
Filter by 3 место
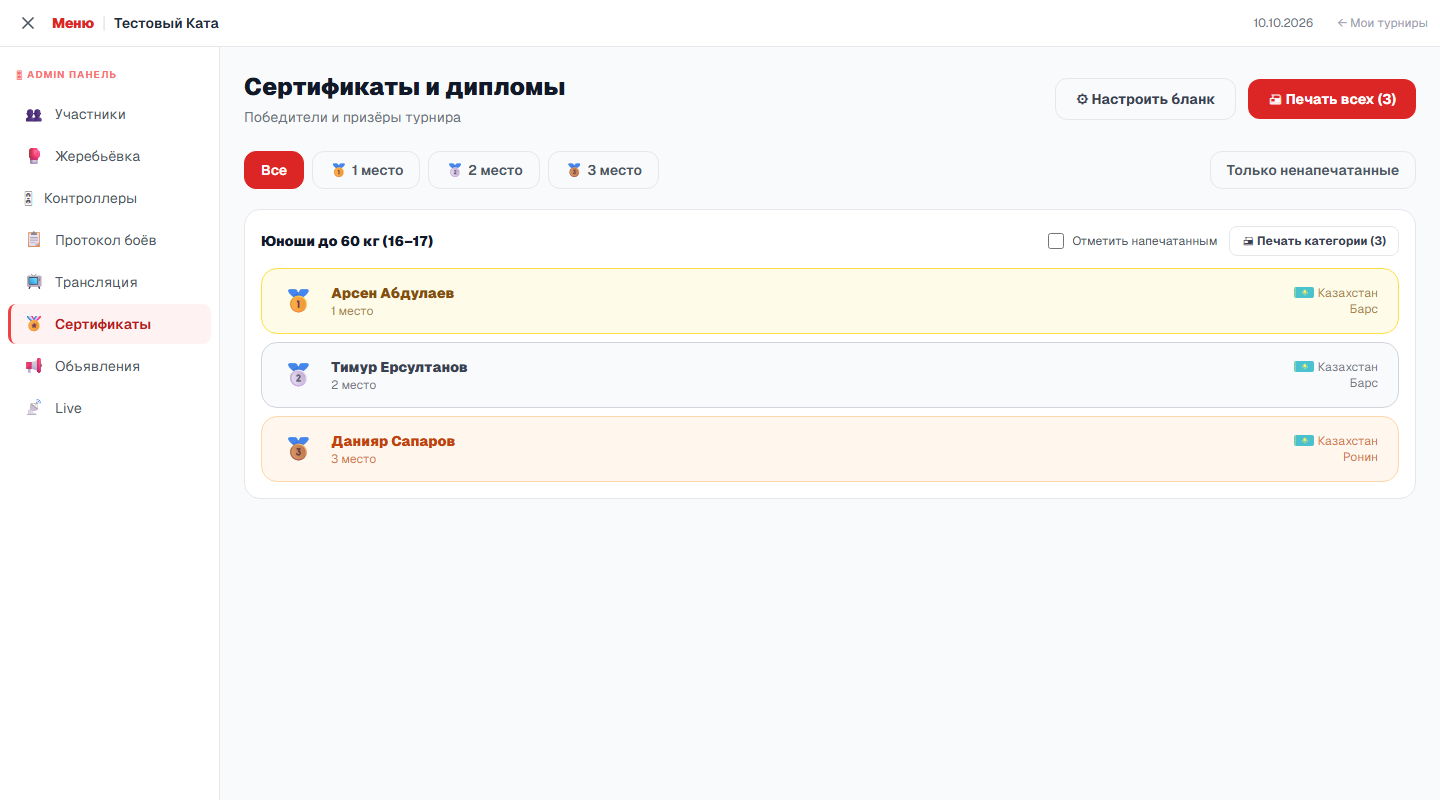tap(603, 170)
